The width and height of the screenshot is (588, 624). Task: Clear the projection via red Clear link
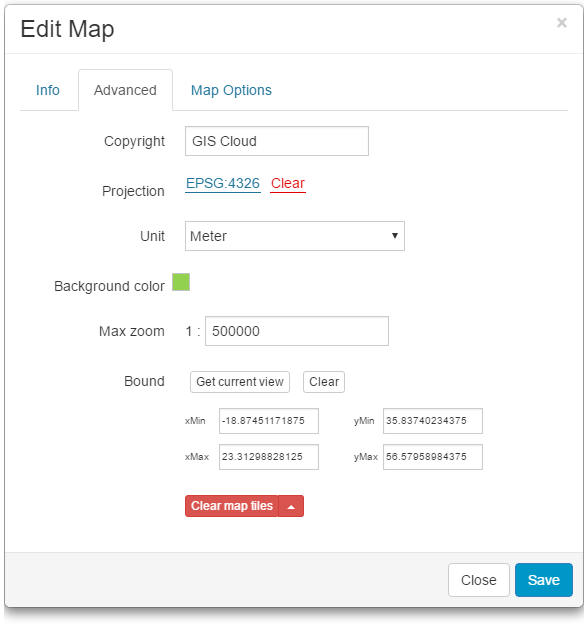coord(288,183)
